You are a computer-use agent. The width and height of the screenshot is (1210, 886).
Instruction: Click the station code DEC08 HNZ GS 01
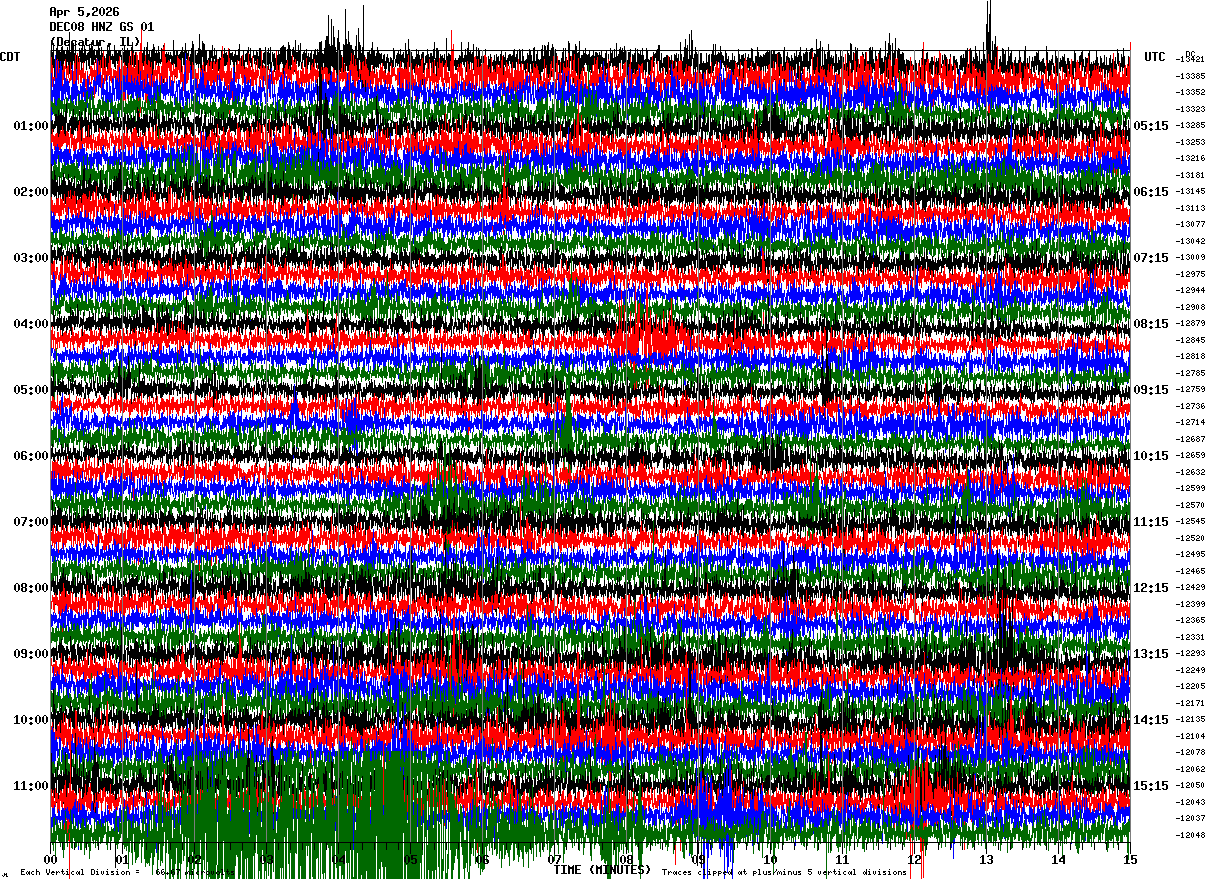102,27
